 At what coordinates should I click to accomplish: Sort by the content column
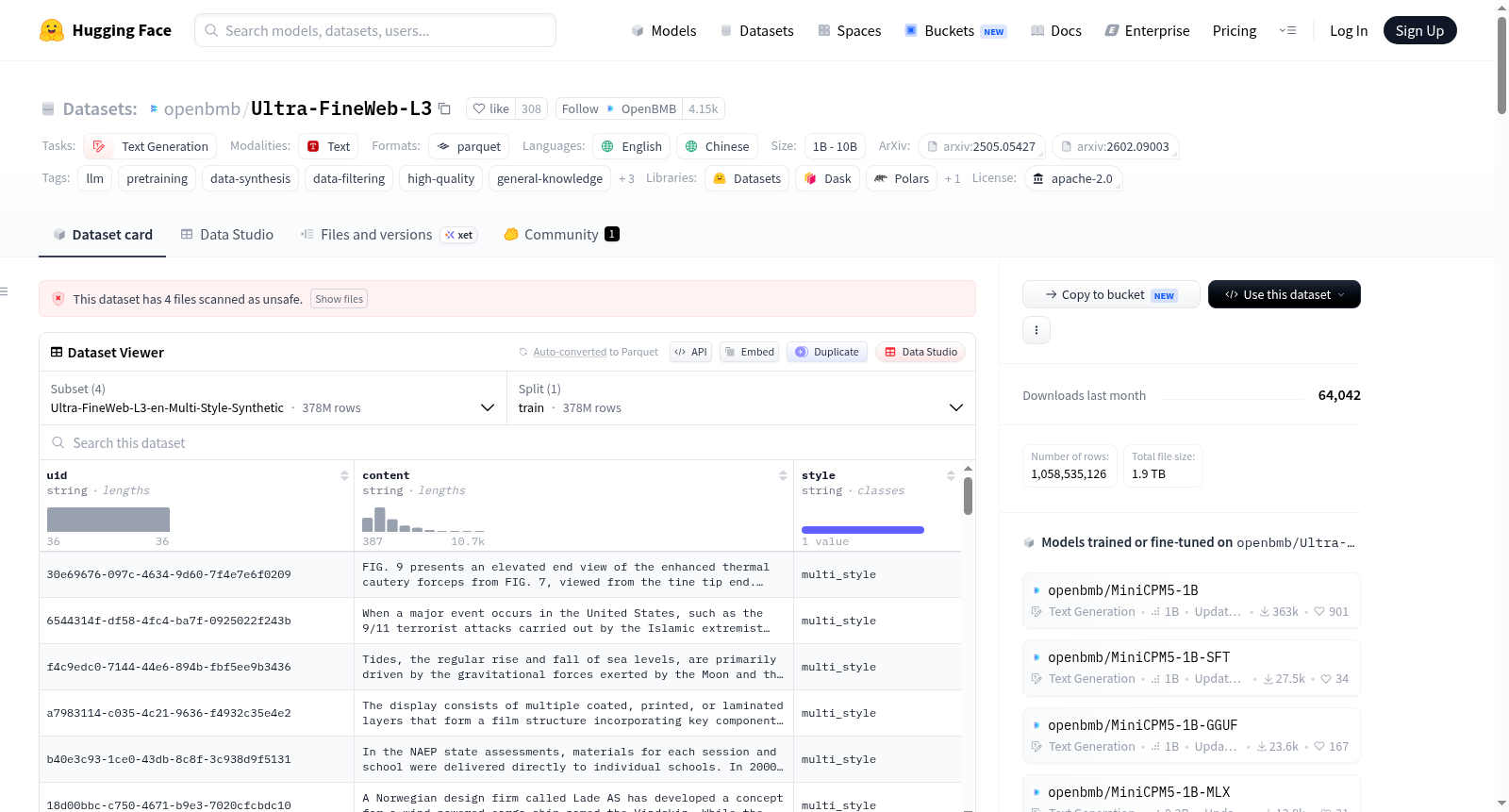783,475
